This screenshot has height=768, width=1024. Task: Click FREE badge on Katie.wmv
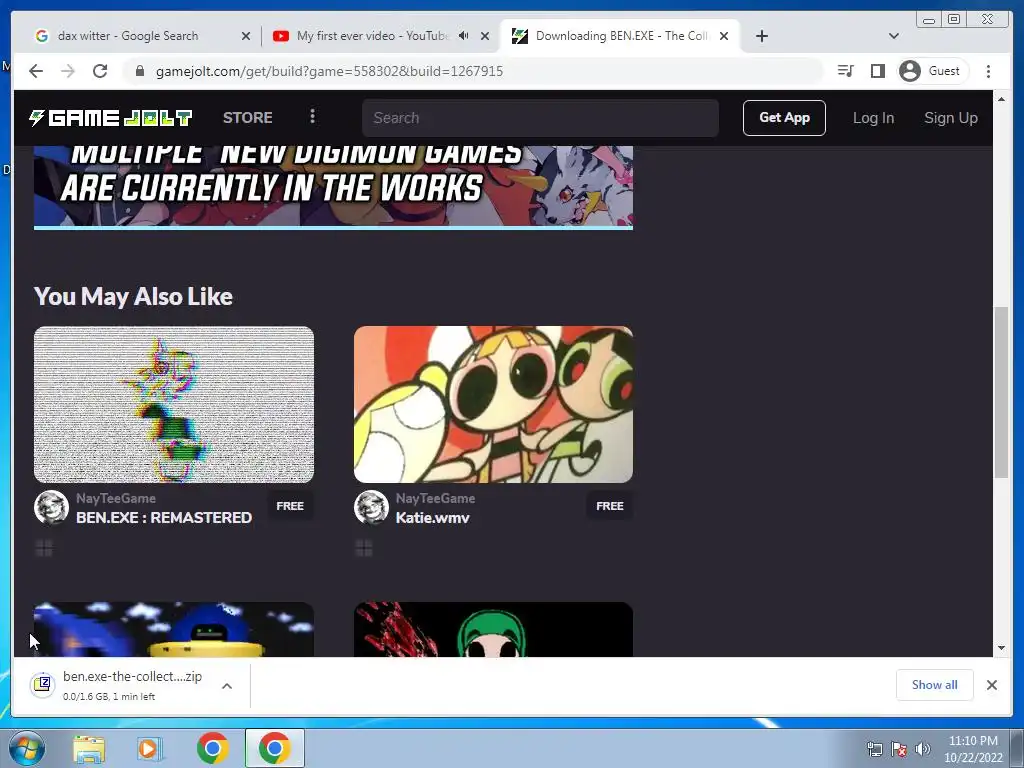[x=609, y=506]
